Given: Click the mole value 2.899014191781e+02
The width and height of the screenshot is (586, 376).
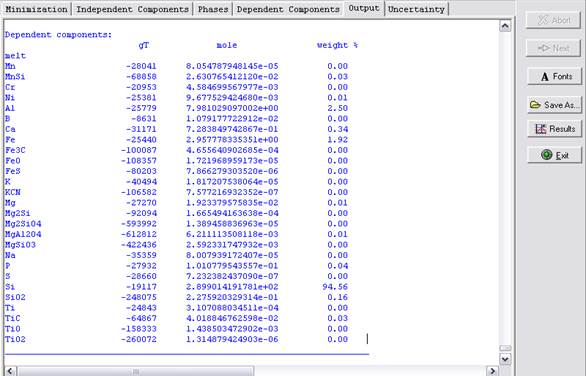Looking at the screenshot, I should (x=232, y=287).
